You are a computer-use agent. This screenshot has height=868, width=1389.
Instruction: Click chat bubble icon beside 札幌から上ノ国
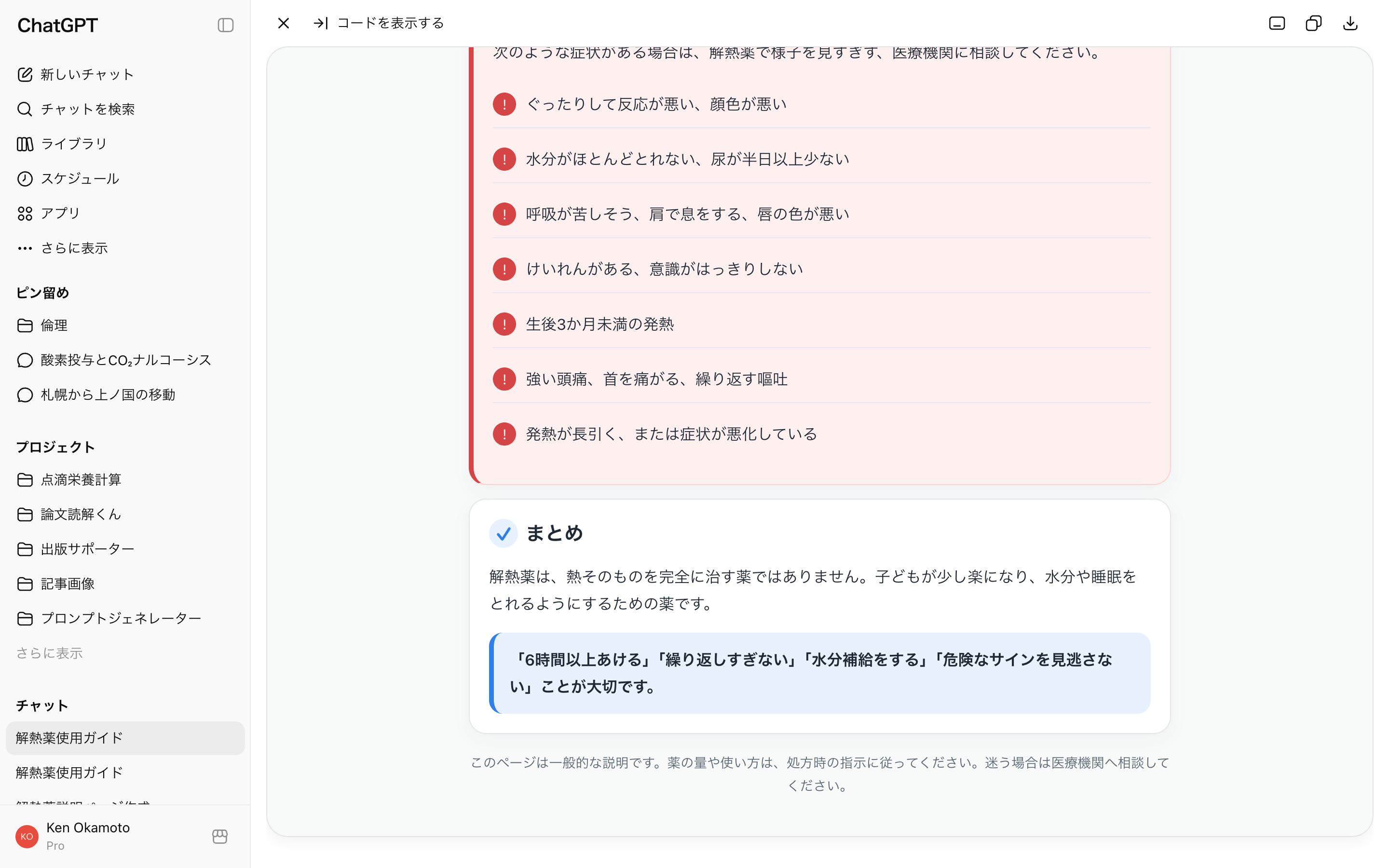[x=25, y=395]
